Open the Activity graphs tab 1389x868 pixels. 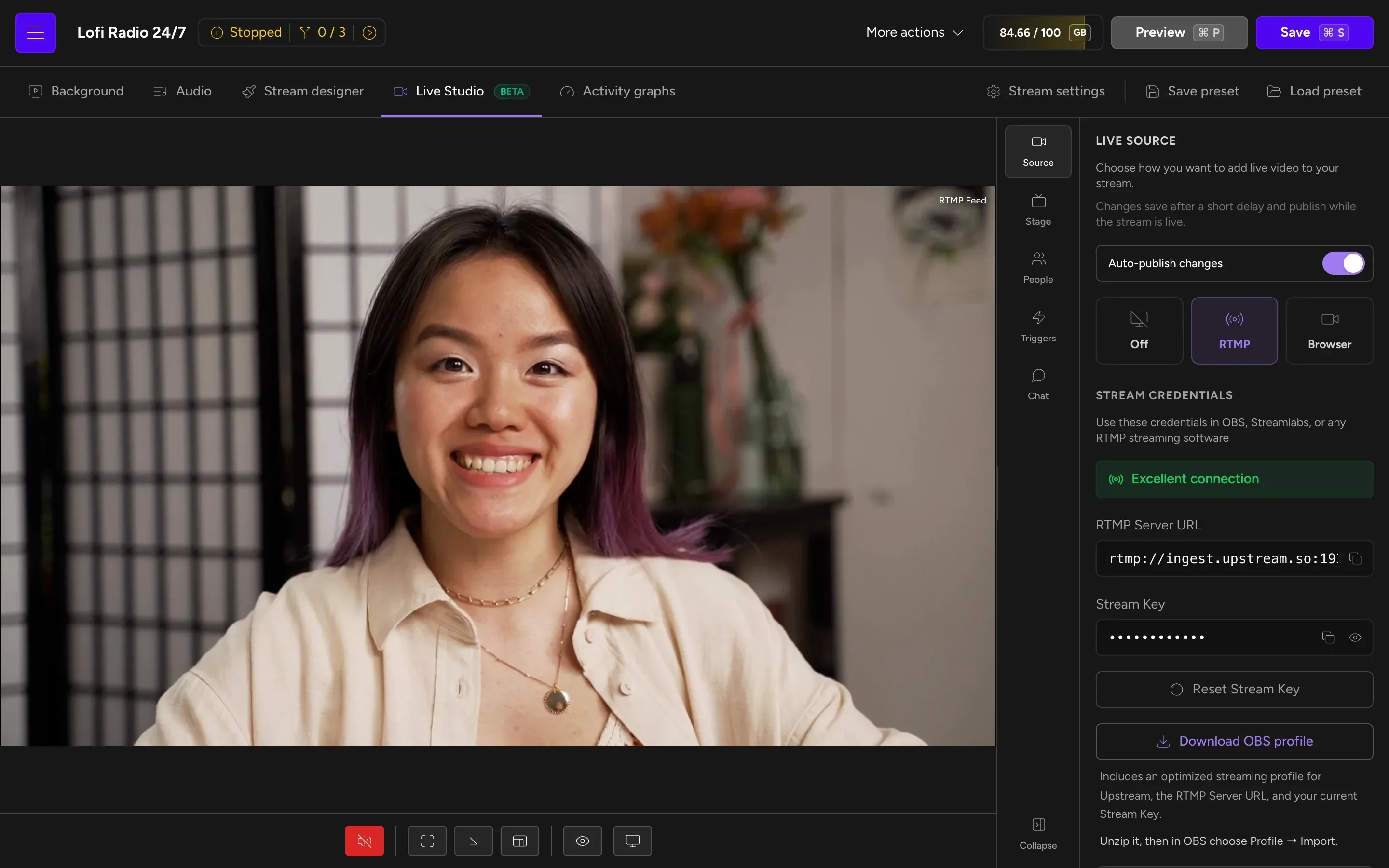coord(618,91)
